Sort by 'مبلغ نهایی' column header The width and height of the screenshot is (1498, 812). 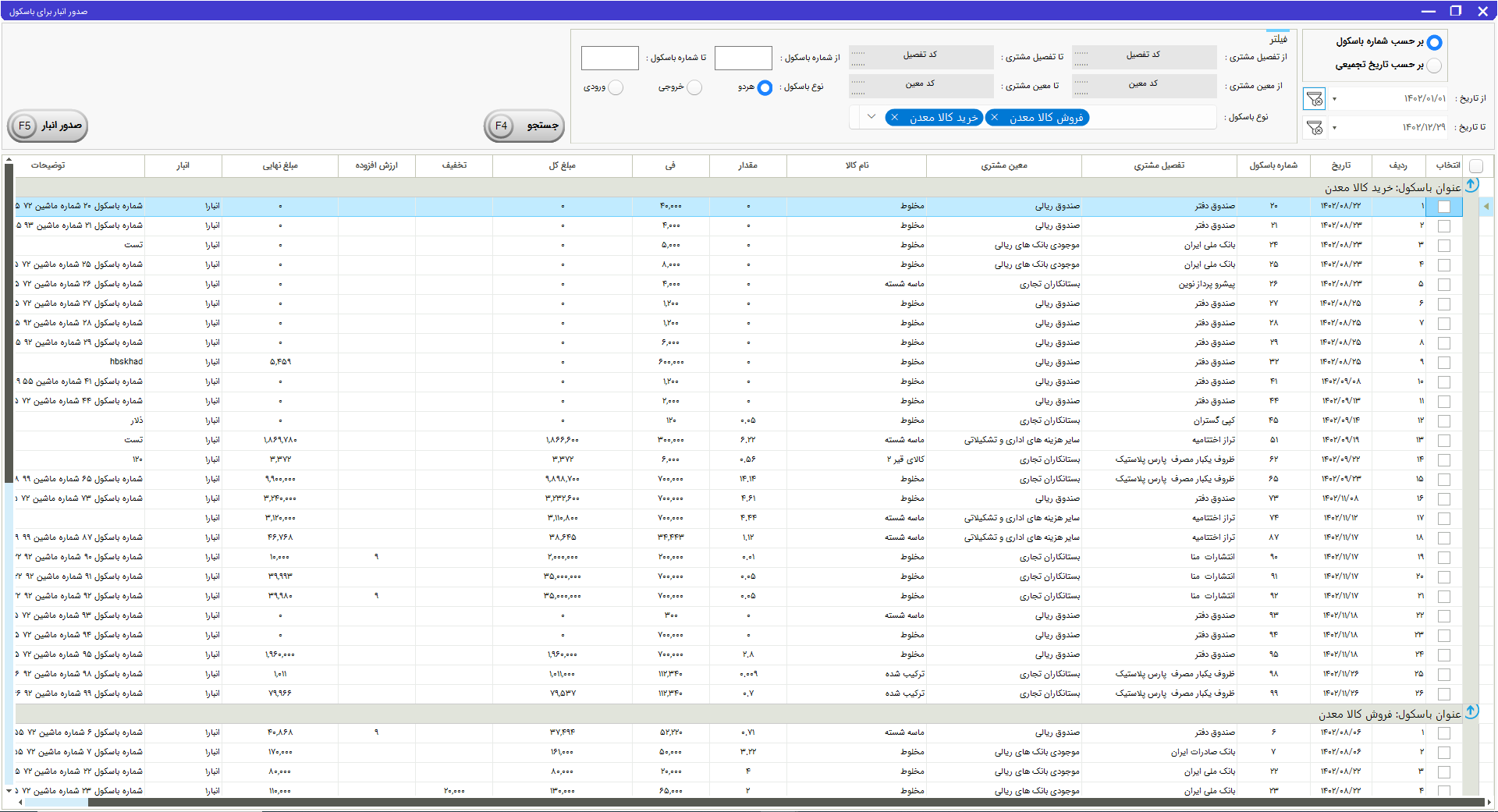coord(280,165)
